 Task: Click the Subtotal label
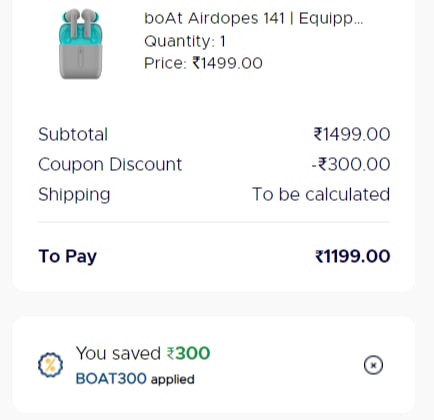pos(73,135)
